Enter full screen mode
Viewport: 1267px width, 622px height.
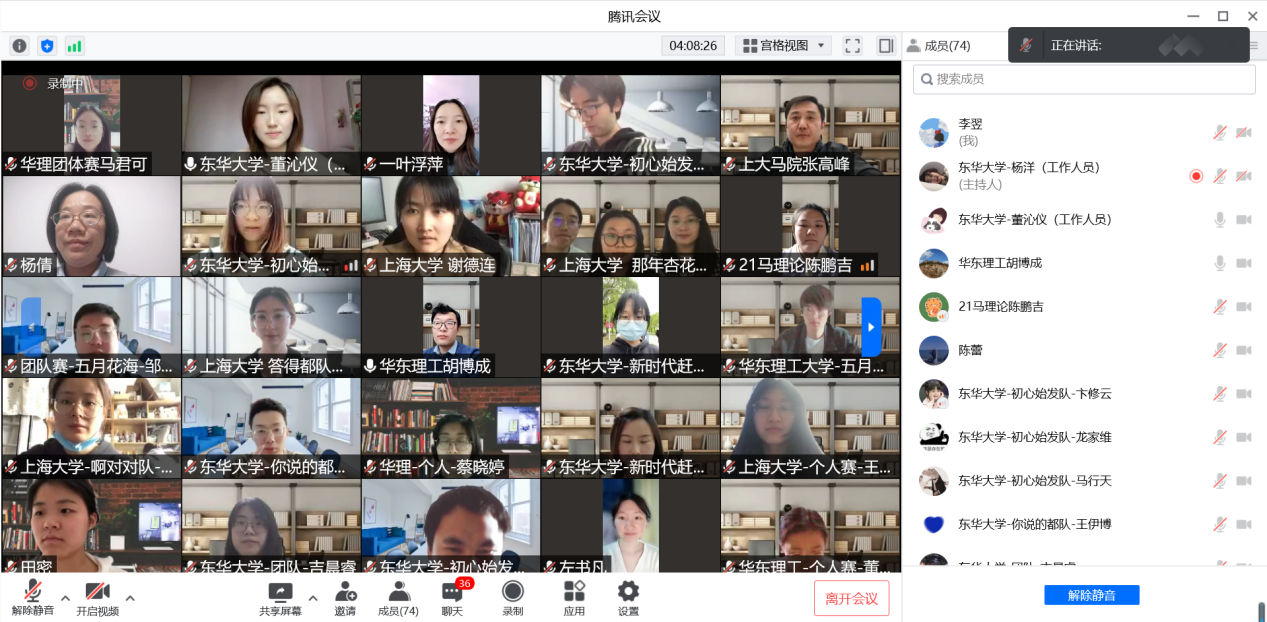tap(852, 46)
